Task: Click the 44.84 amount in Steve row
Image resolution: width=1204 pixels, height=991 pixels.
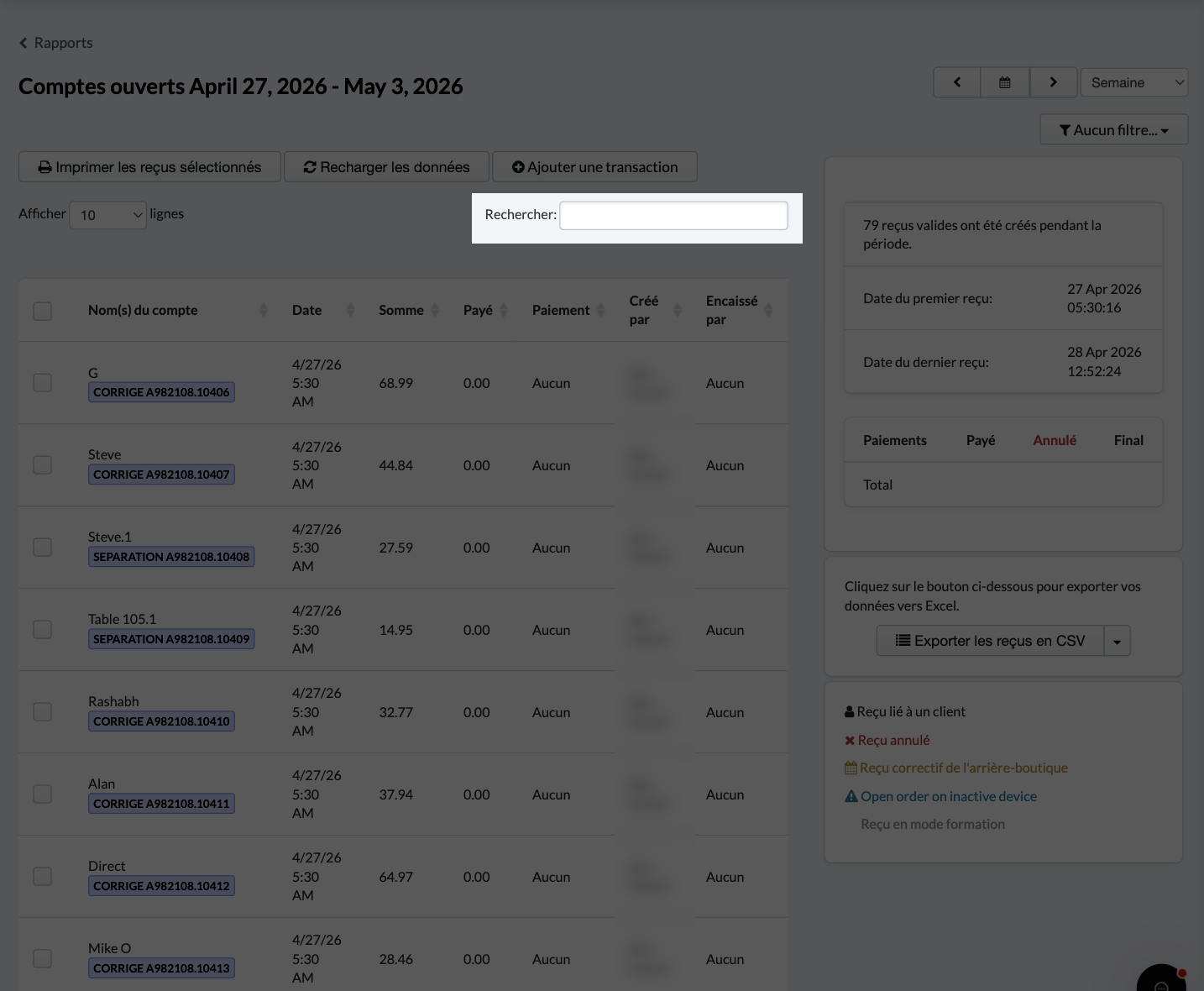Action: click(396, 465)
